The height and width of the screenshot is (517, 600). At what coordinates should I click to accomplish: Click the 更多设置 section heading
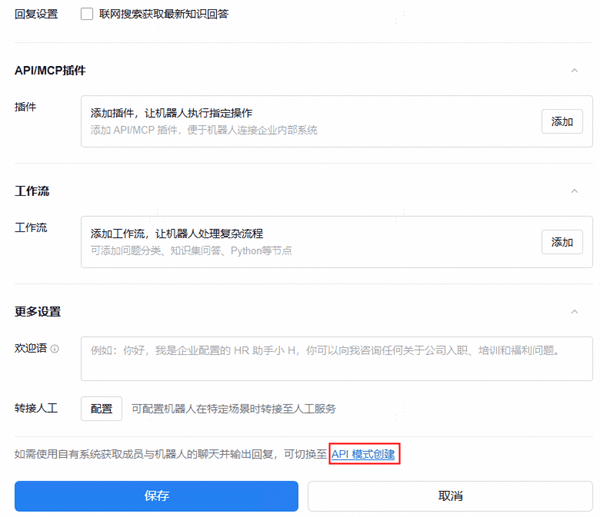38,311
